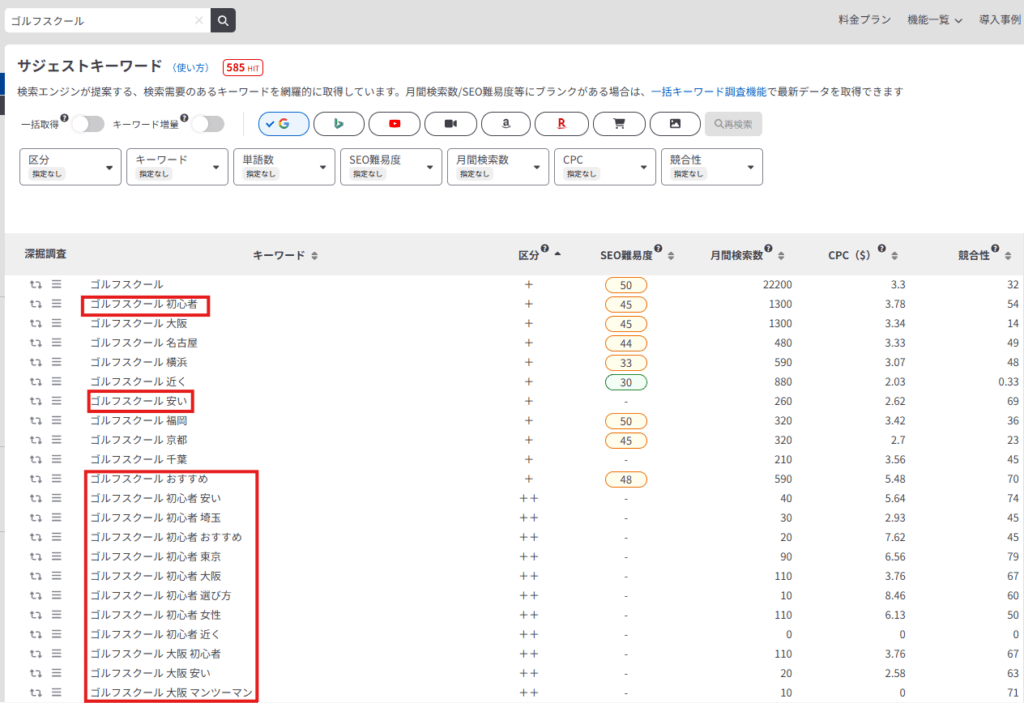Image resolution: width=1024 pixels, height=703 pixels.
Task: Click deep-dive refresh icon for ゴルフスクール 大阪 row
Action: click(x=36, y=324)
